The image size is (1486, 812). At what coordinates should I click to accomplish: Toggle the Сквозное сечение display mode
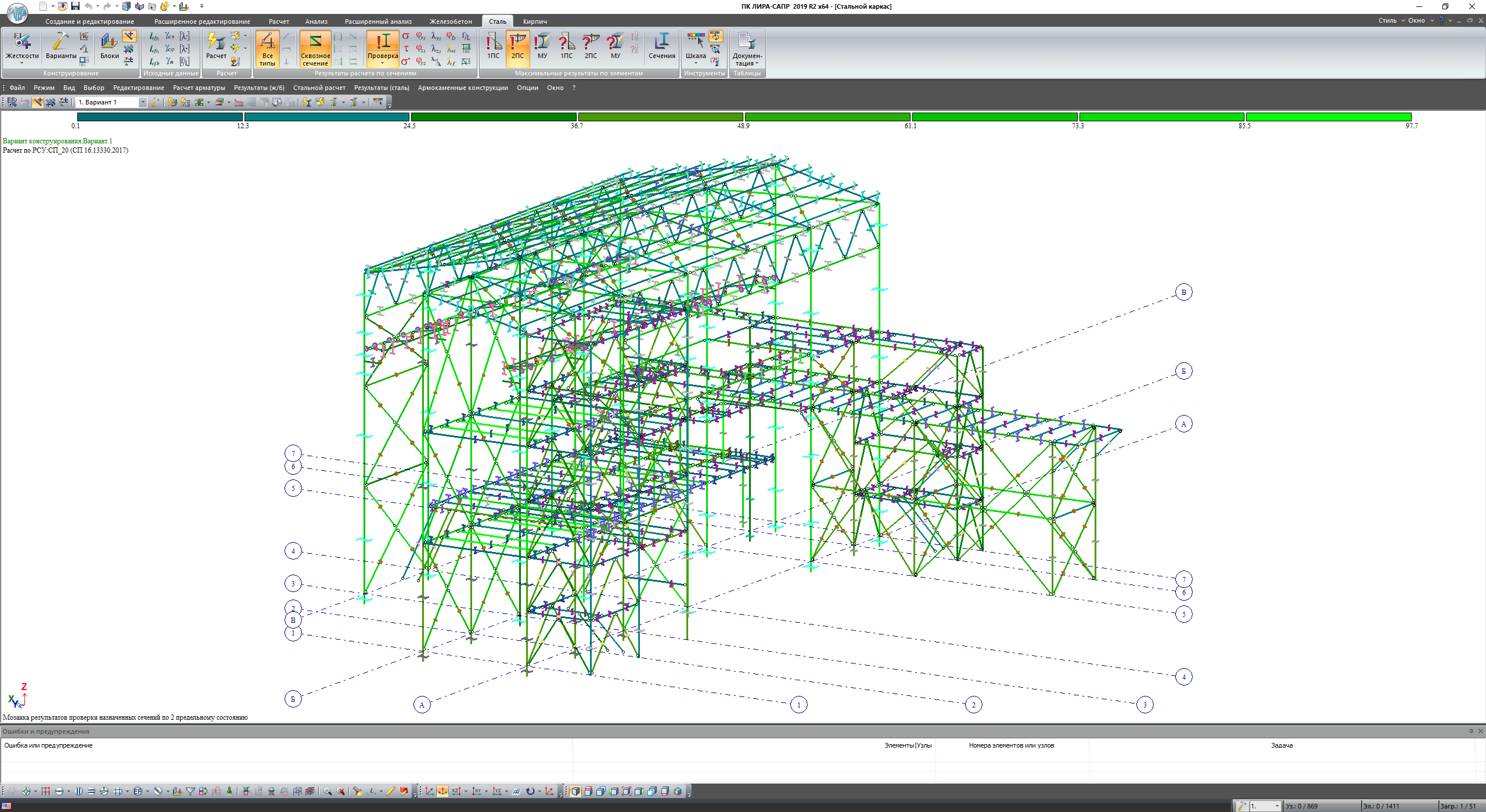click(315, 48)
